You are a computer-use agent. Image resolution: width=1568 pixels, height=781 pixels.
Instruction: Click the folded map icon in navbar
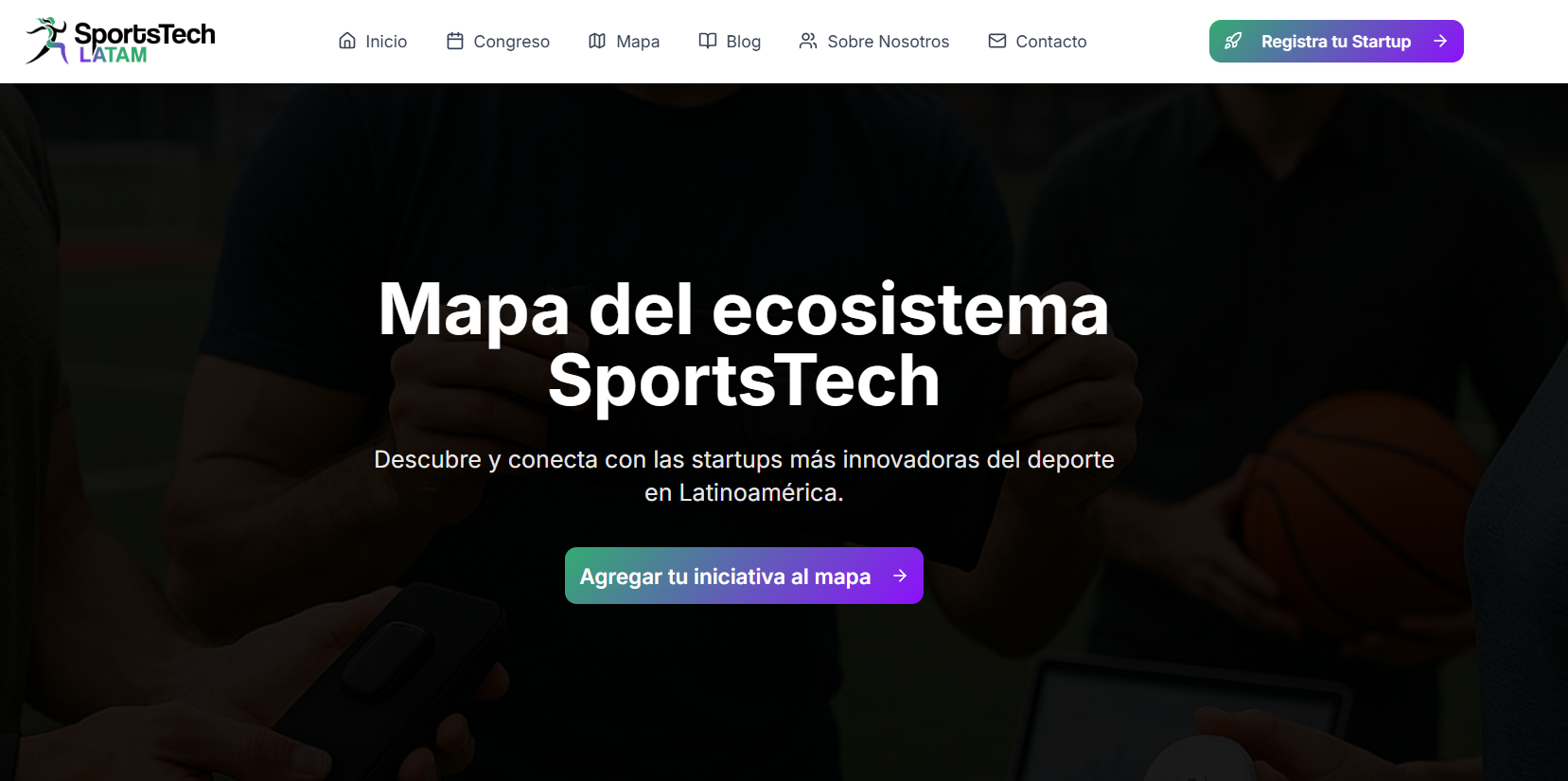[x=597, y=41]
